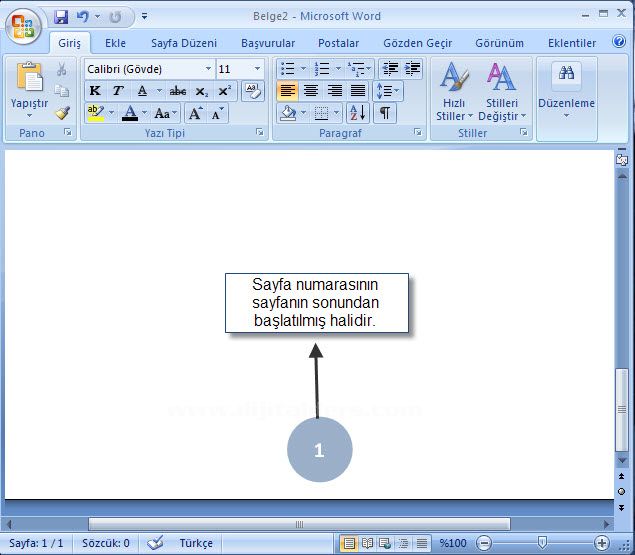635x555 pixels.
Task: Pick the yellow text highlight color
Action: pyautogui.click(x=96, y=113)
